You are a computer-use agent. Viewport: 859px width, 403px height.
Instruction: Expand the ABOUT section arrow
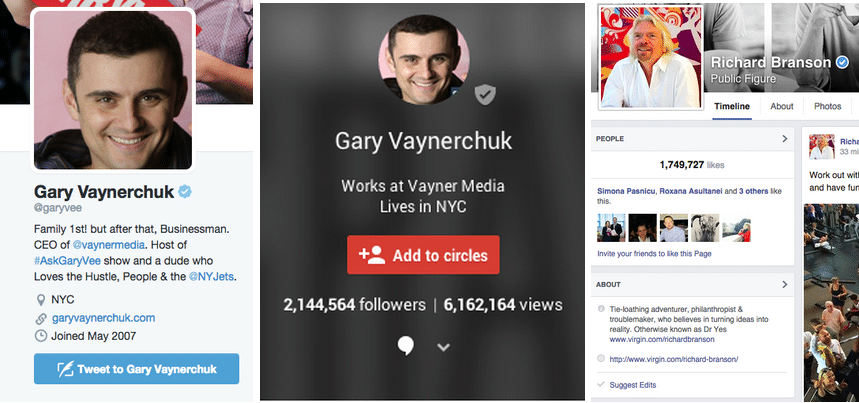(784, 285)
